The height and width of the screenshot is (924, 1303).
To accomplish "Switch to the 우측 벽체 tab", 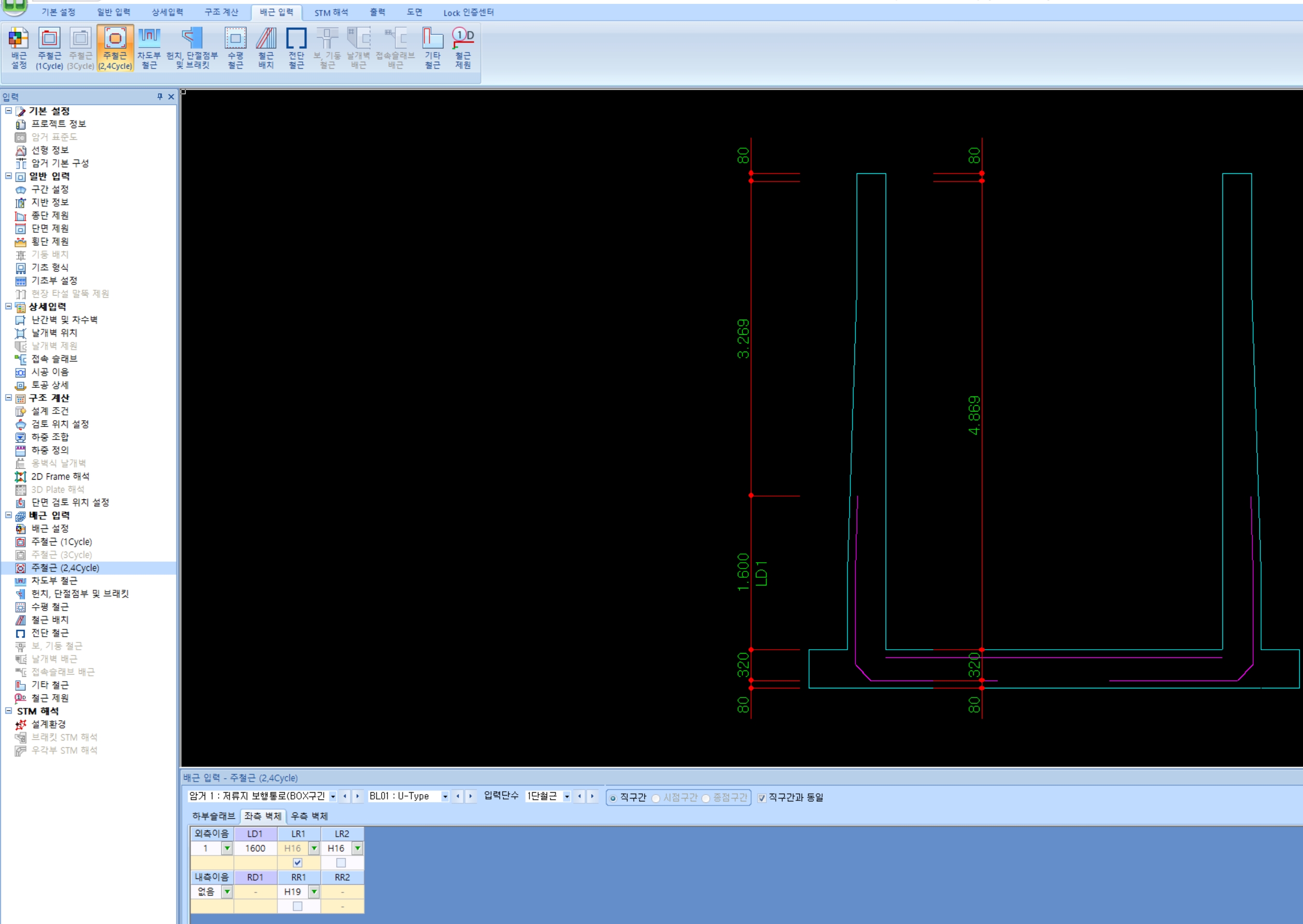I will pyautogui.click(x=309, y=816).
